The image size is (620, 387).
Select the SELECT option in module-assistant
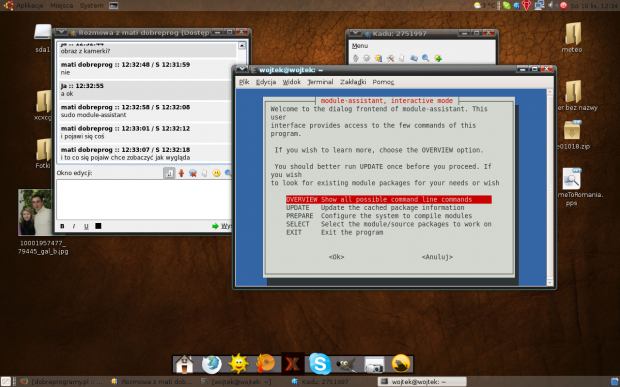(389, 224)
